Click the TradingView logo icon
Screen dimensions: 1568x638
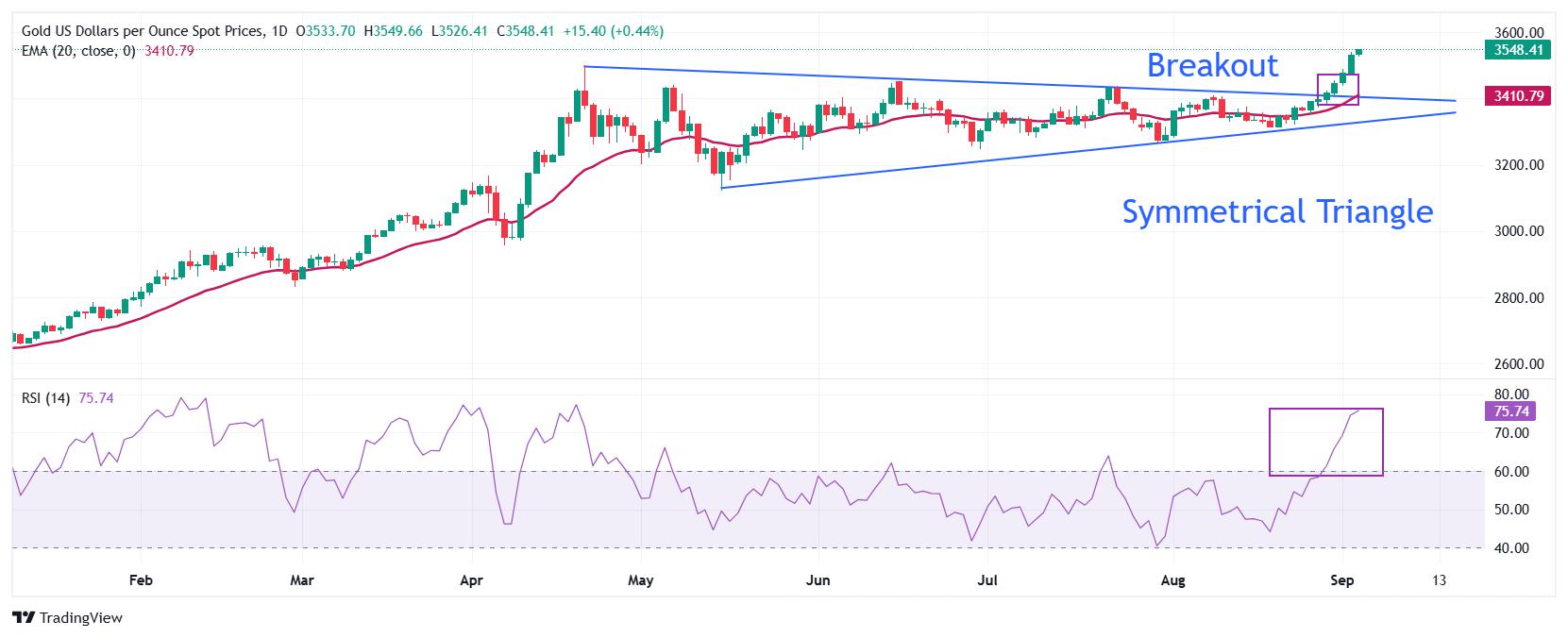[x=25, y=618]
